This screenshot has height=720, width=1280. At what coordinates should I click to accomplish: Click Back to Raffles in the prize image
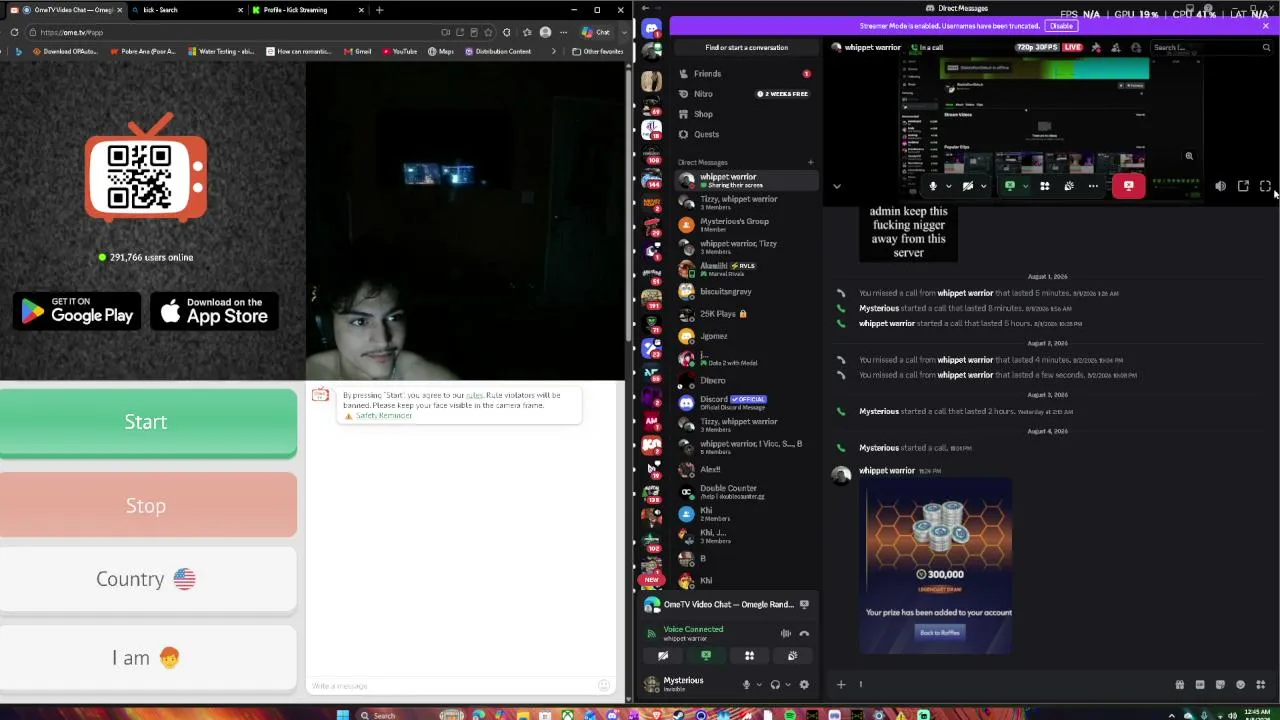point(939,632)
